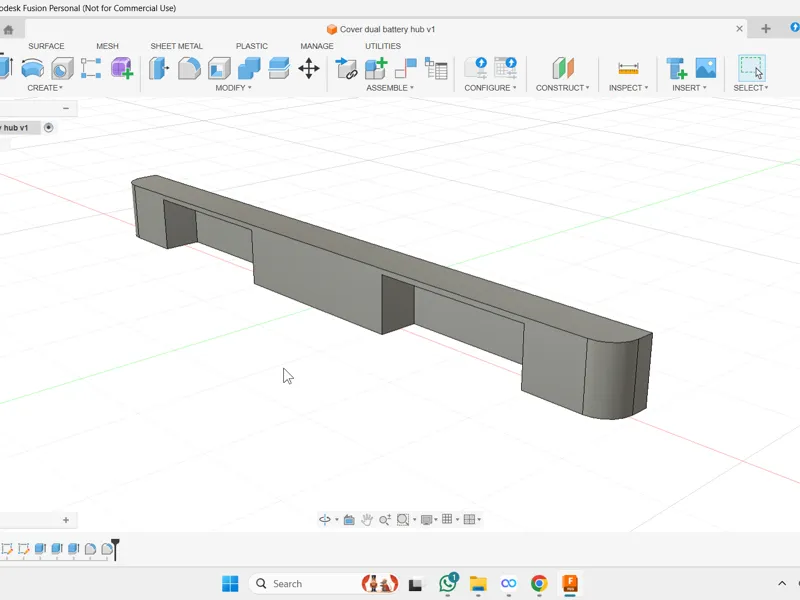Click the Pattern tool icon
This screenshot has width=800, height=600.
[91, 68]
